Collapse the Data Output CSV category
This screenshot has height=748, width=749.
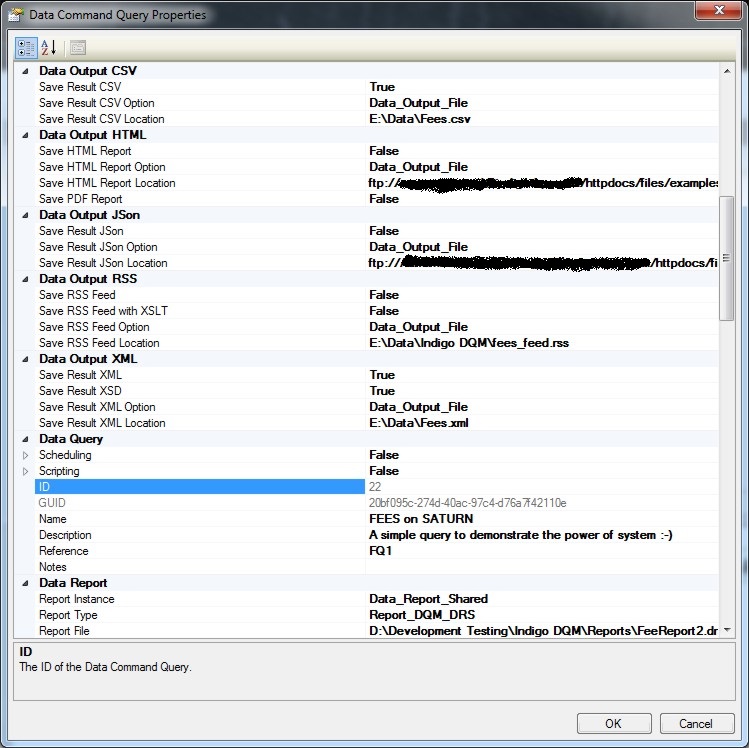pyautogui.click(x=26, y=71)
